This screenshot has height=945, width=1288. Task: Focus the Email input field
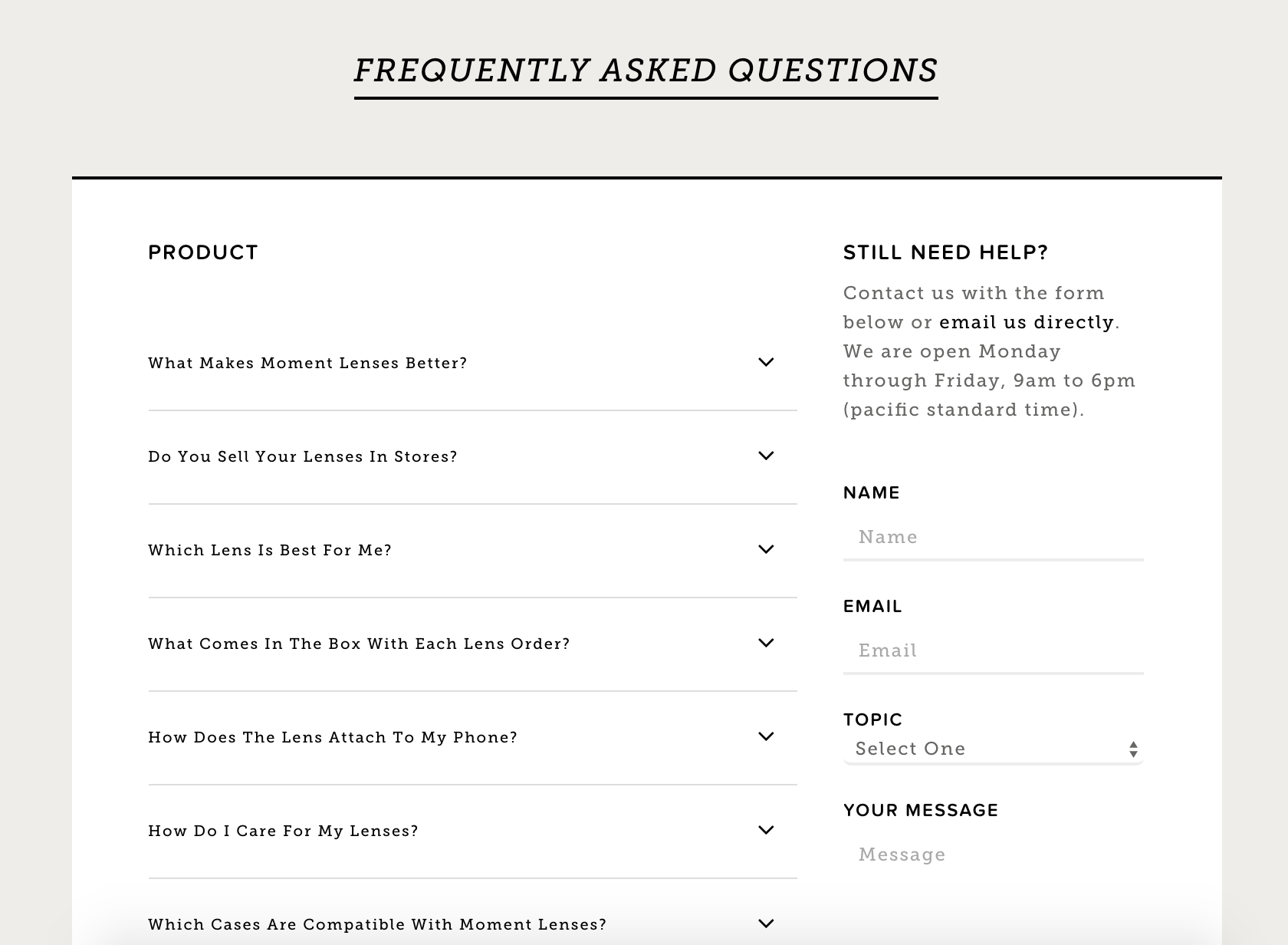(993, 650)
